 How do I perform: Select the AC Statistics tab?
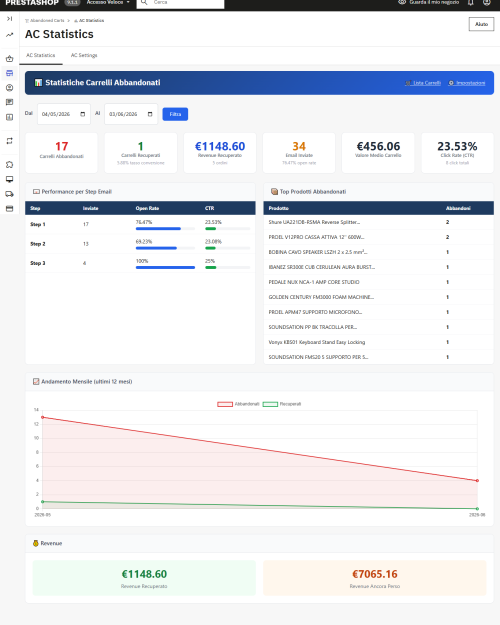pyautogui.click(x=41, y=55)
